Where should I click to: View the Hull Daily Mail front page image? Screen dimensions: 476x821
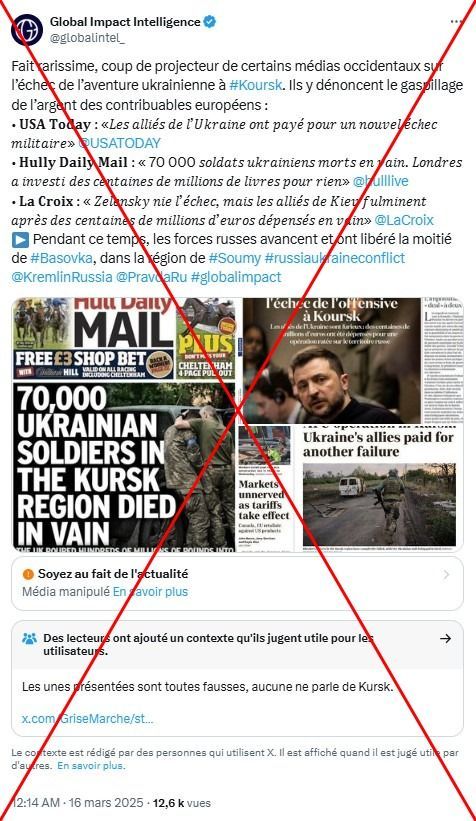point(124,424)
